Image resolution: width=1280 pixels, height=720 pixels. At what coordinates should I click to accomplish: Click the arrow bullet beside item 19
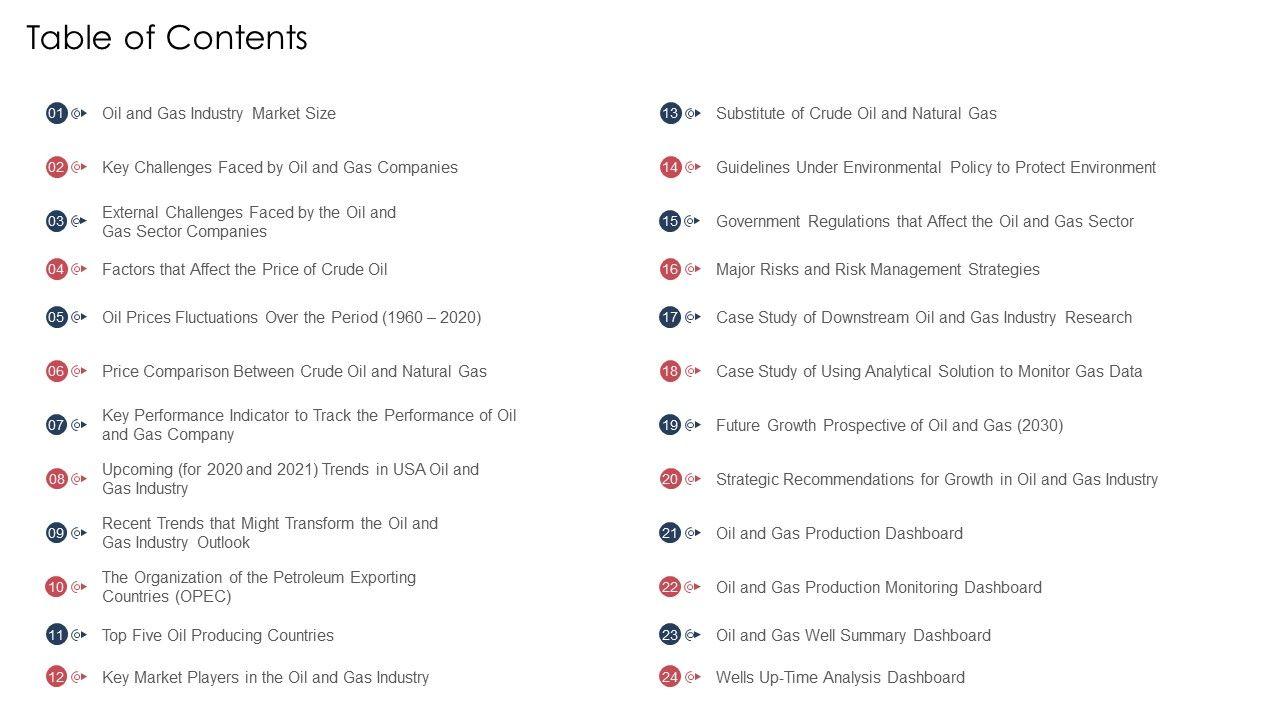click(x=693, y=425)
